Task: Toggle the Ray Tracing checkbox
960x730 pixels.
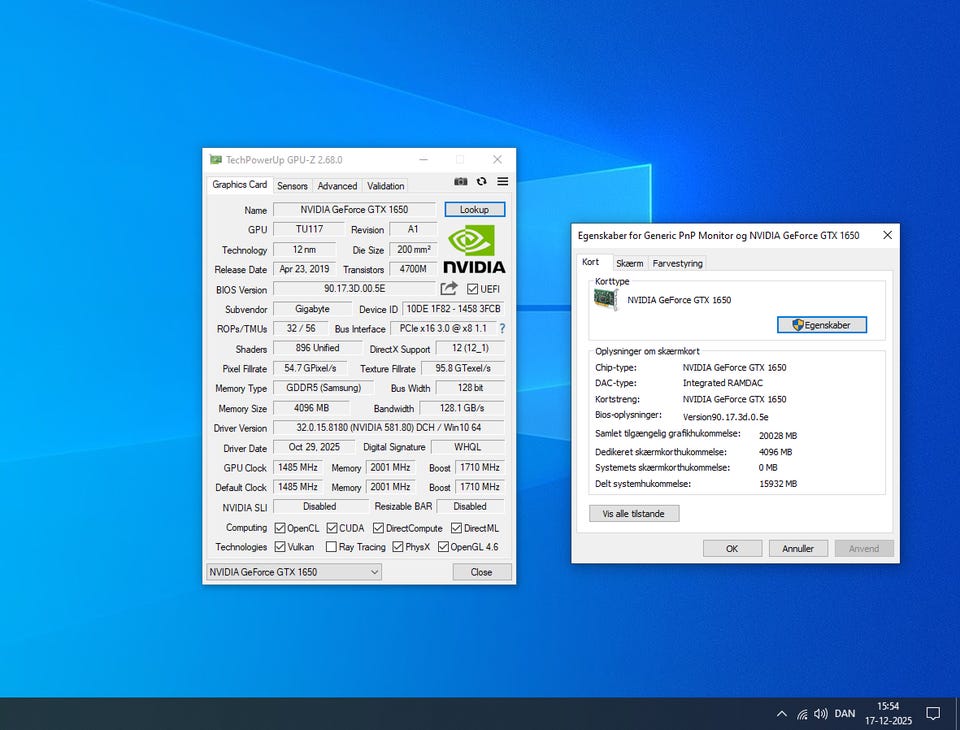Action: 331,547
